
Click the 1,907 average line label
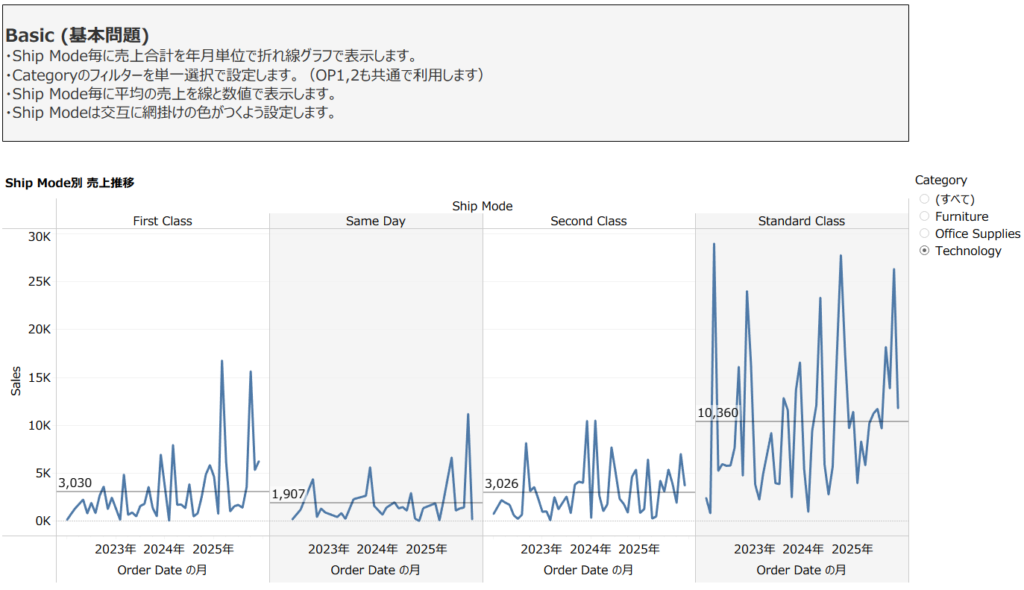click(288, 494)
